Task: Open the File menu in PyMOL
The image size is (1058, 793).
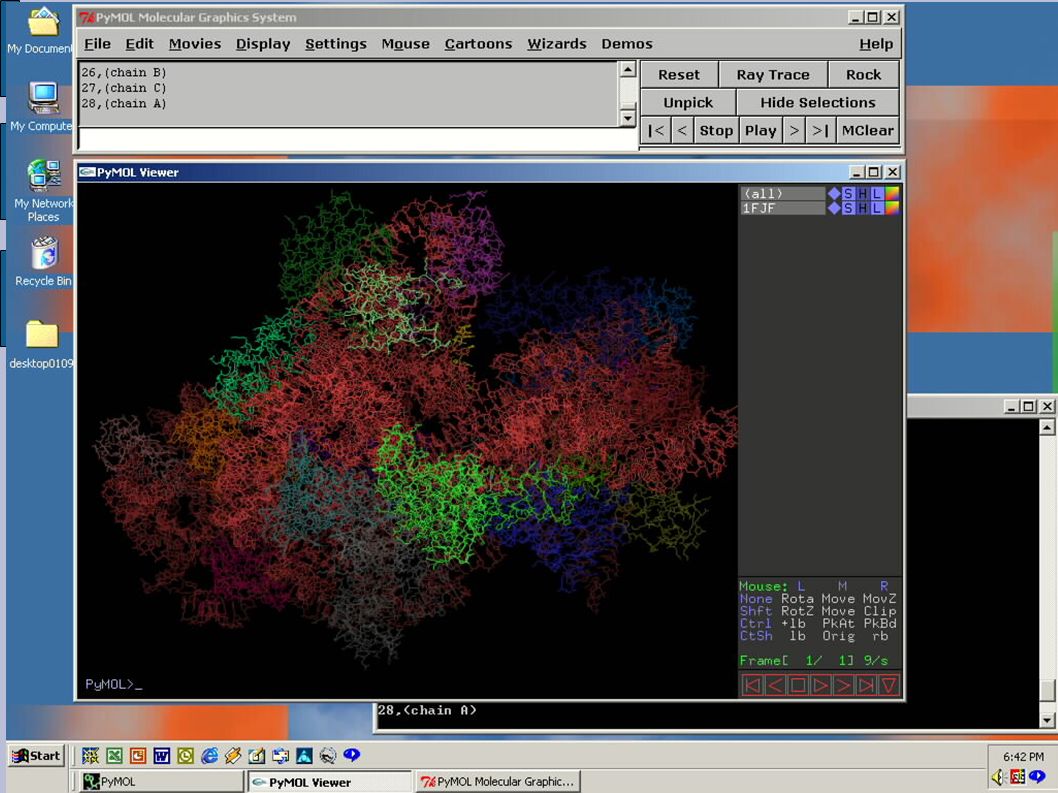Action: (97, 44)
